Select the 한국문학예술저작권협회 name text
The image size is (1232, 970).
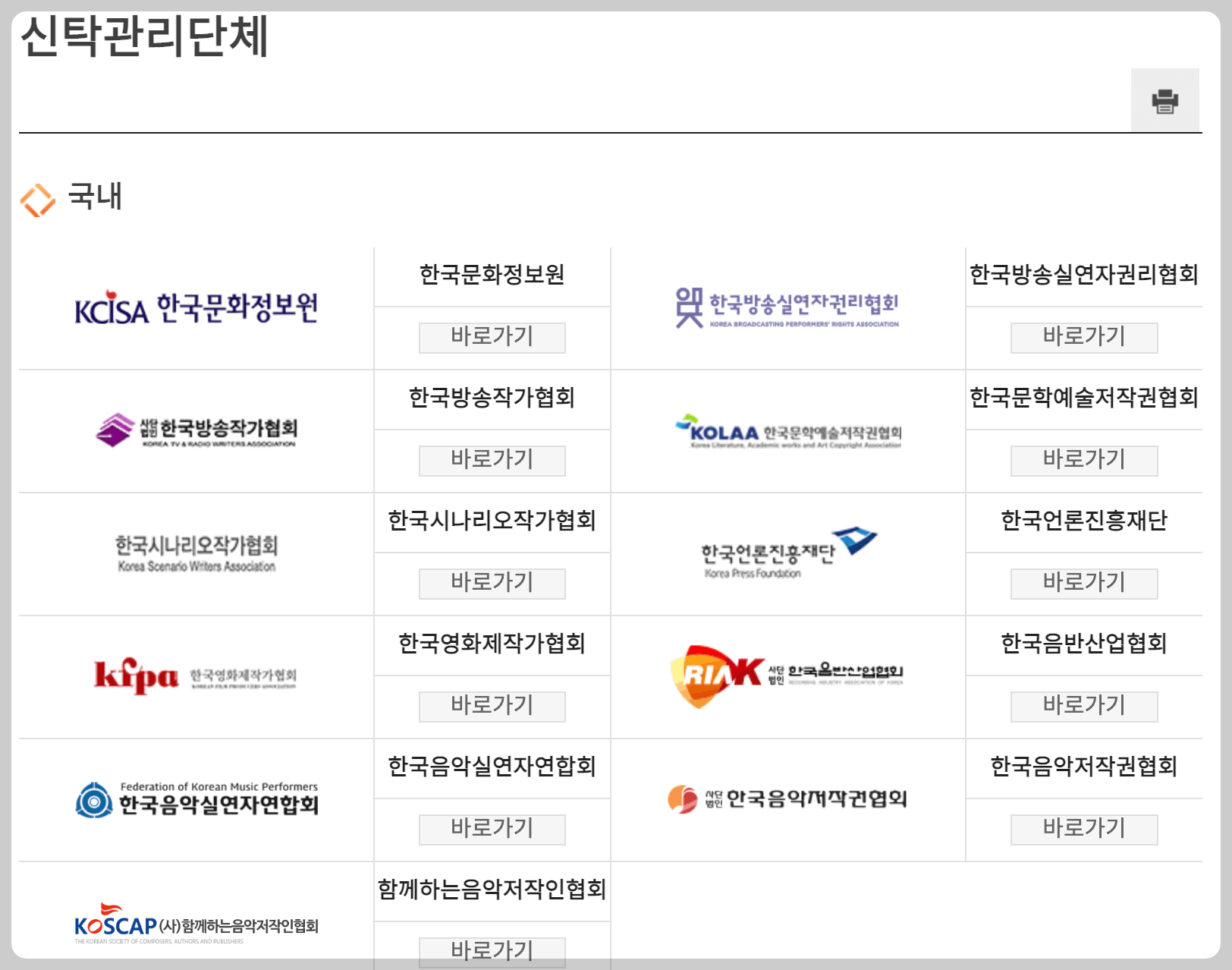tap(1084, 398)
